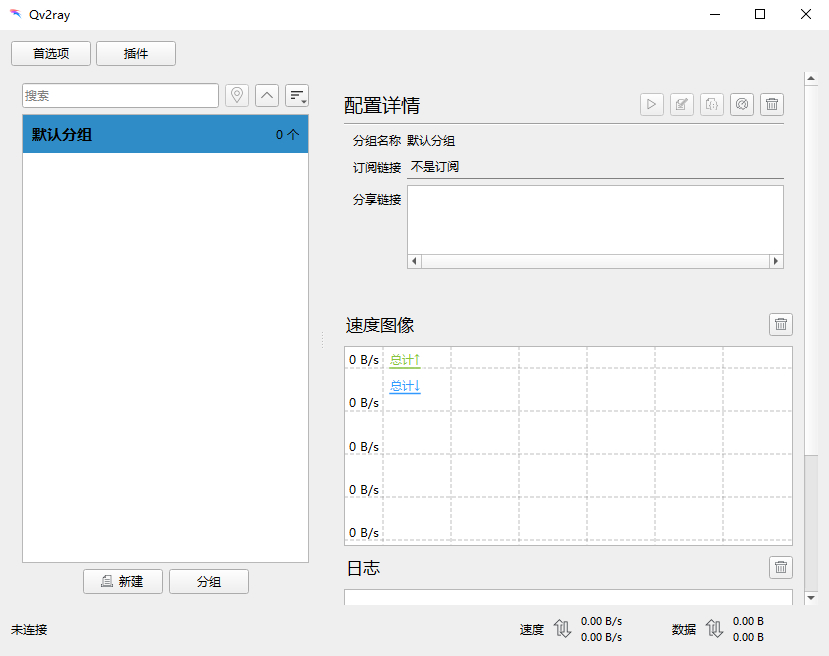This screenshot has width=829, height=656.
Task: Clear the 日志 log with its trash icon
Action: (x=781, y=567)
